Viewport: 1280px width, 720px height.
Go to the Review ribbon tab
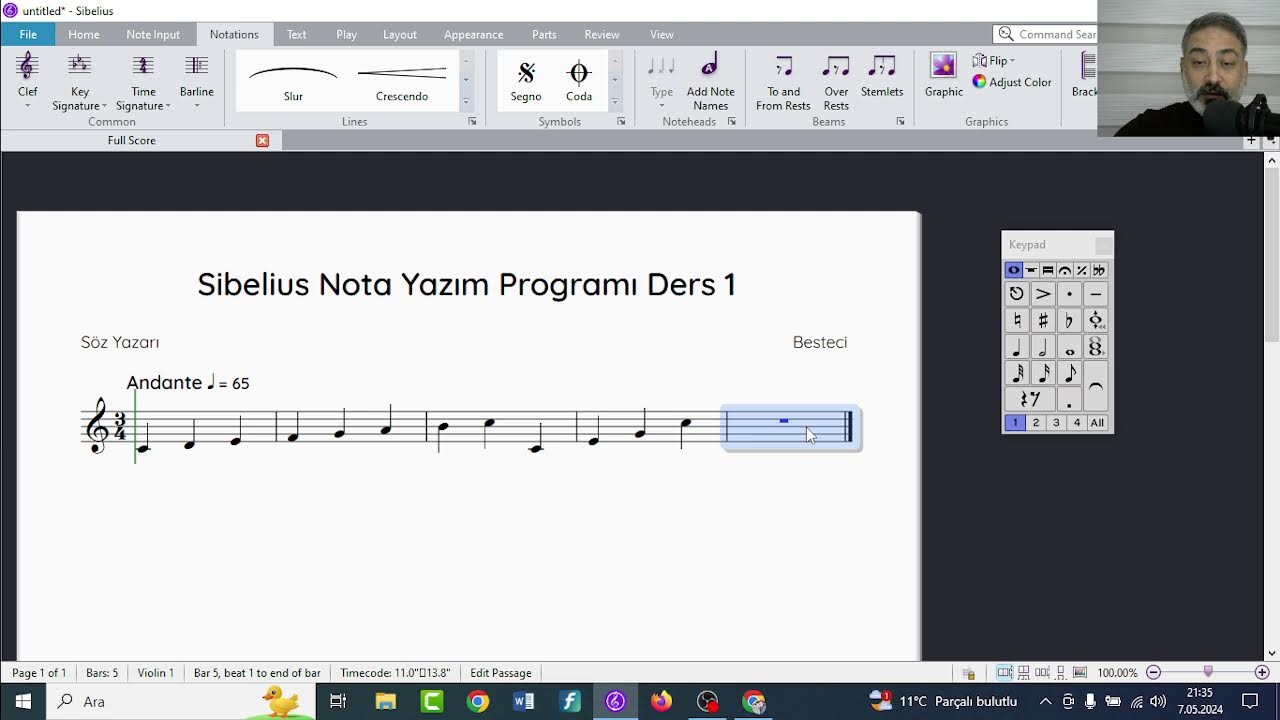(602, 34)
